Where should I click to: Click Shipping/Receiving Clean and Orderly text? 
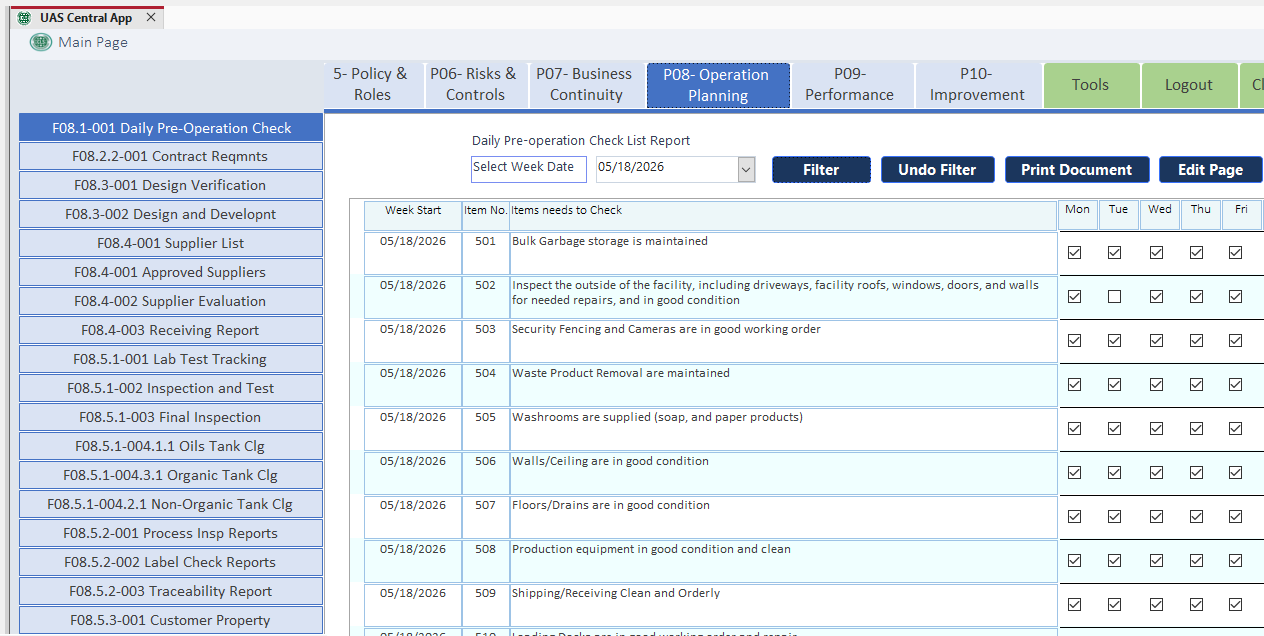pos(616,593)
